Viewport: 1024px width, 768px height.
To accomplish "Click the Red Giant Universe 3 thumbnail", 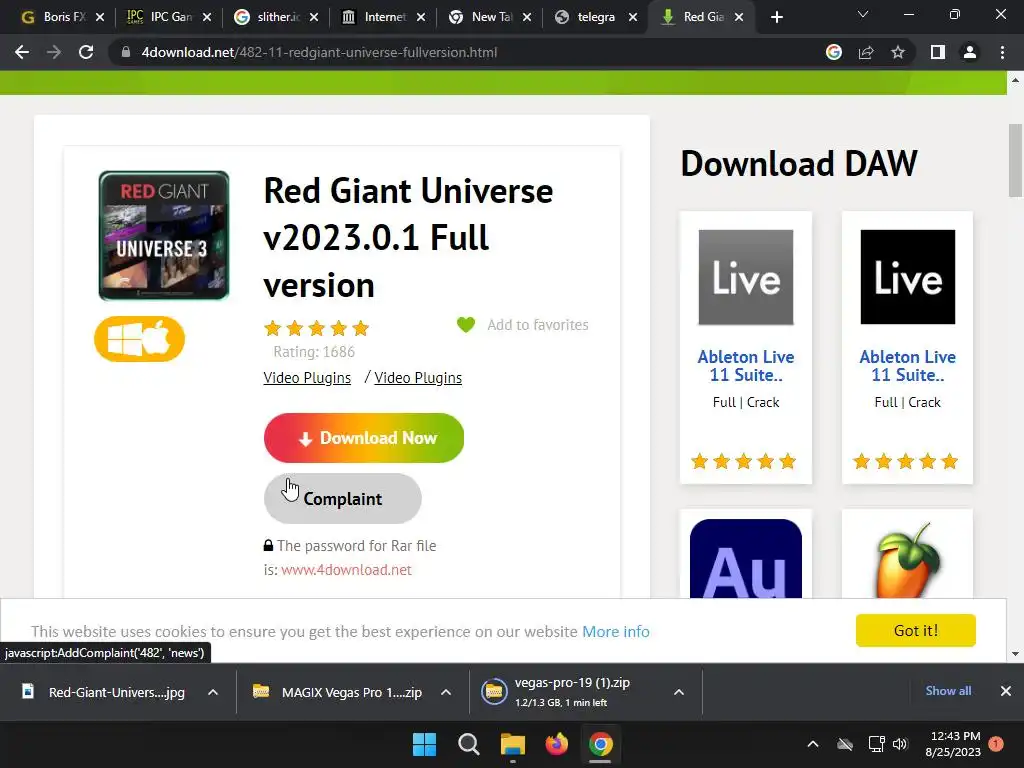I will coord(164,235).
